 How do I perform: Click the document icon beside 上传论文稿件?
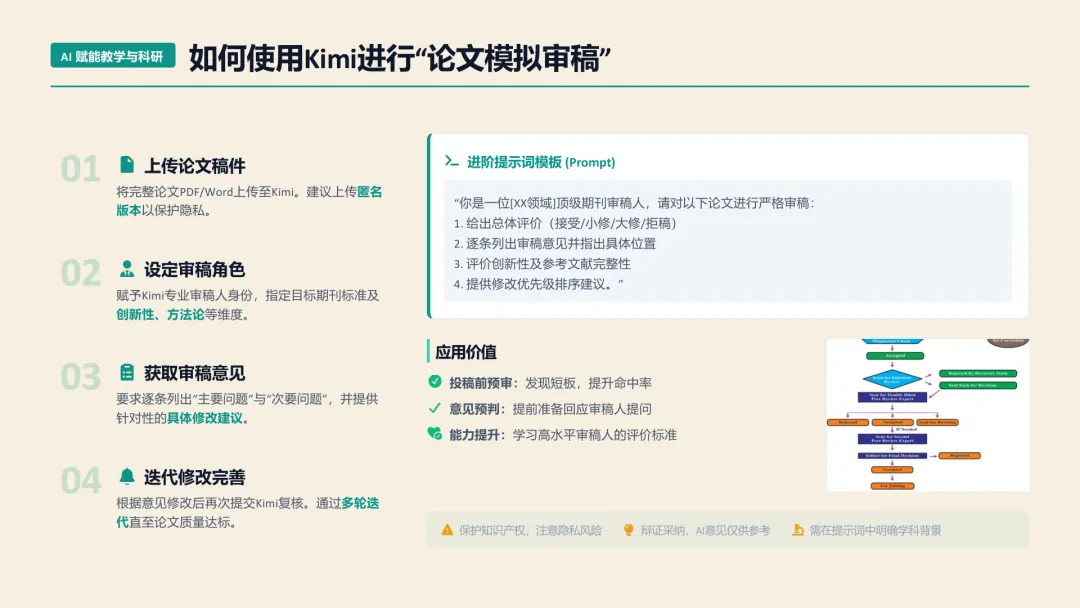pyautogui.click(x=127, y=165)
